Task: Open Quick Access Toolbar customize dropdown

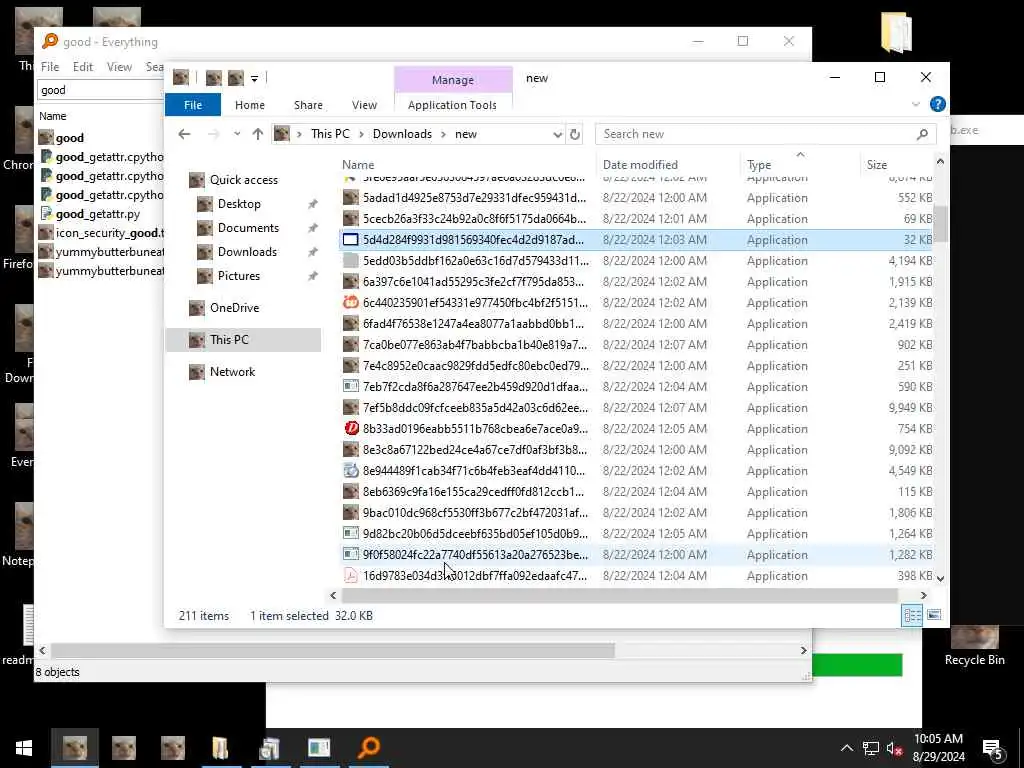Action: [x=255, y=79]
